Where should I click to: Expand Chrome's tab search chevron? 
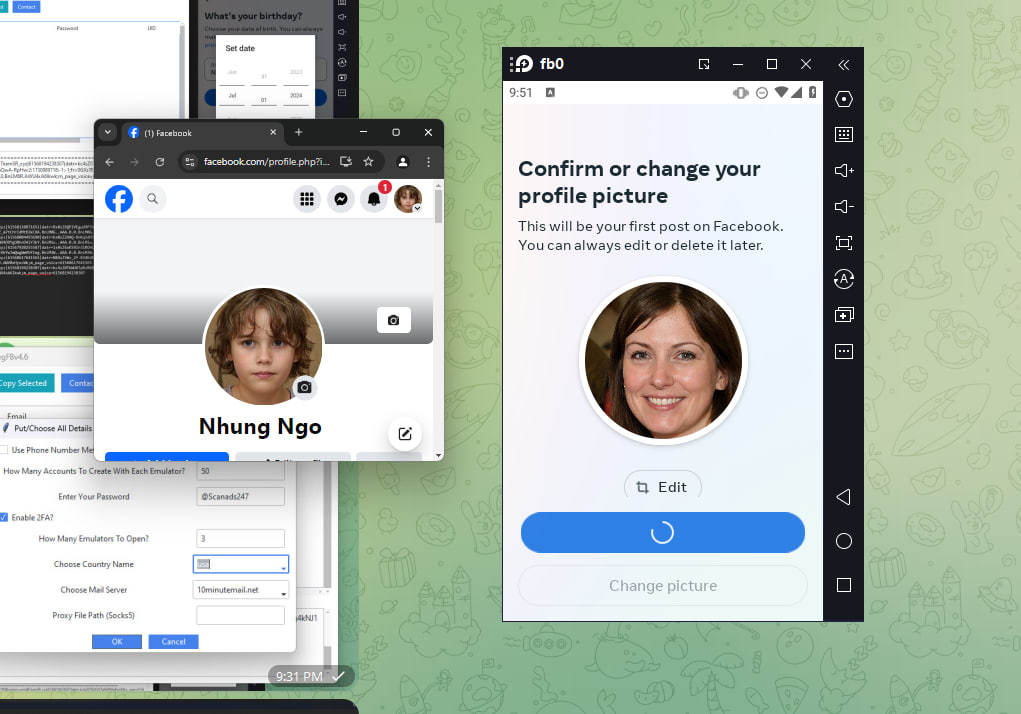108,132
